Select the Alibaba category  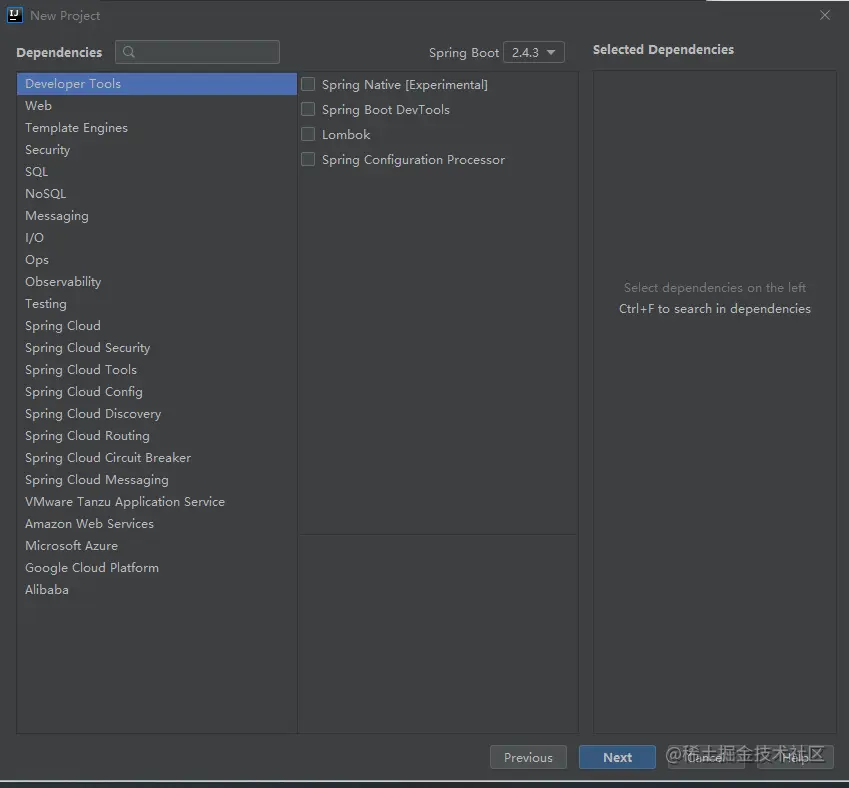click(156, 590)
